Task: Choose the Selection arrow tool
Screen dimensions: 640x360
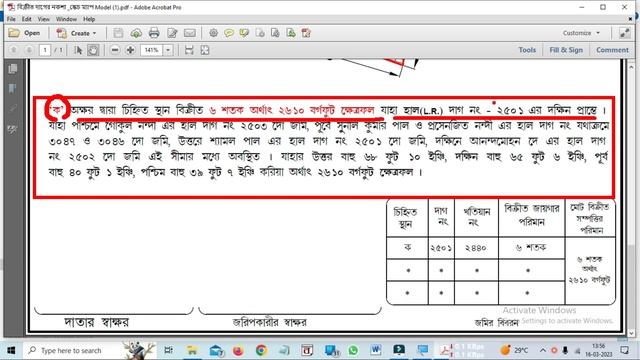Action: point(78,50)
